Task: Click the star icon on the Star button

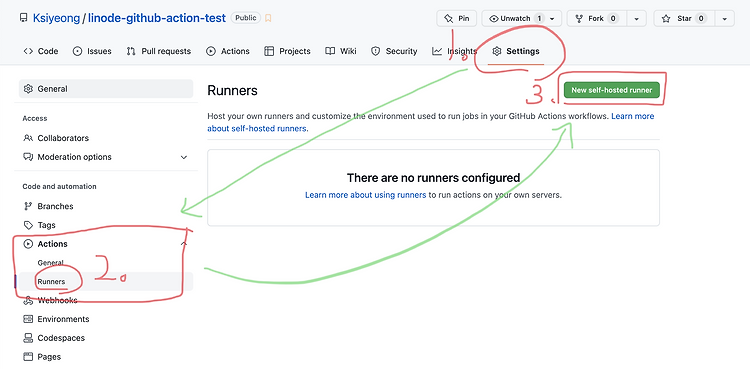Action: (x=666, y=19)
